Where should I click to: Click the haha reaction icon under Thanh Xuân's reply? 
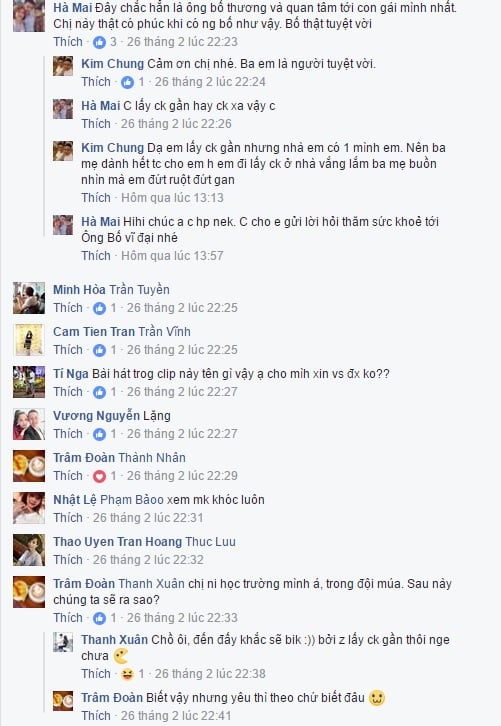point(127,674)
